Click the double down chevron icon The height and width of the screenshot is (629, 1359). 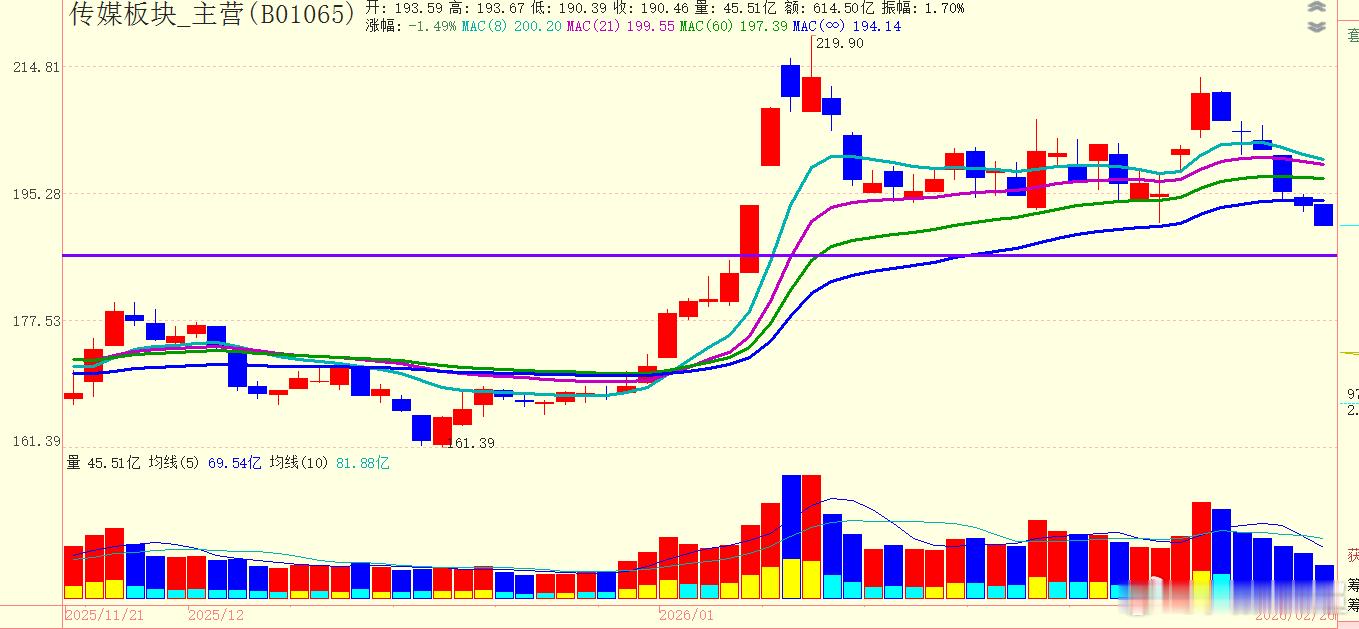click(x=1317, y=27)
